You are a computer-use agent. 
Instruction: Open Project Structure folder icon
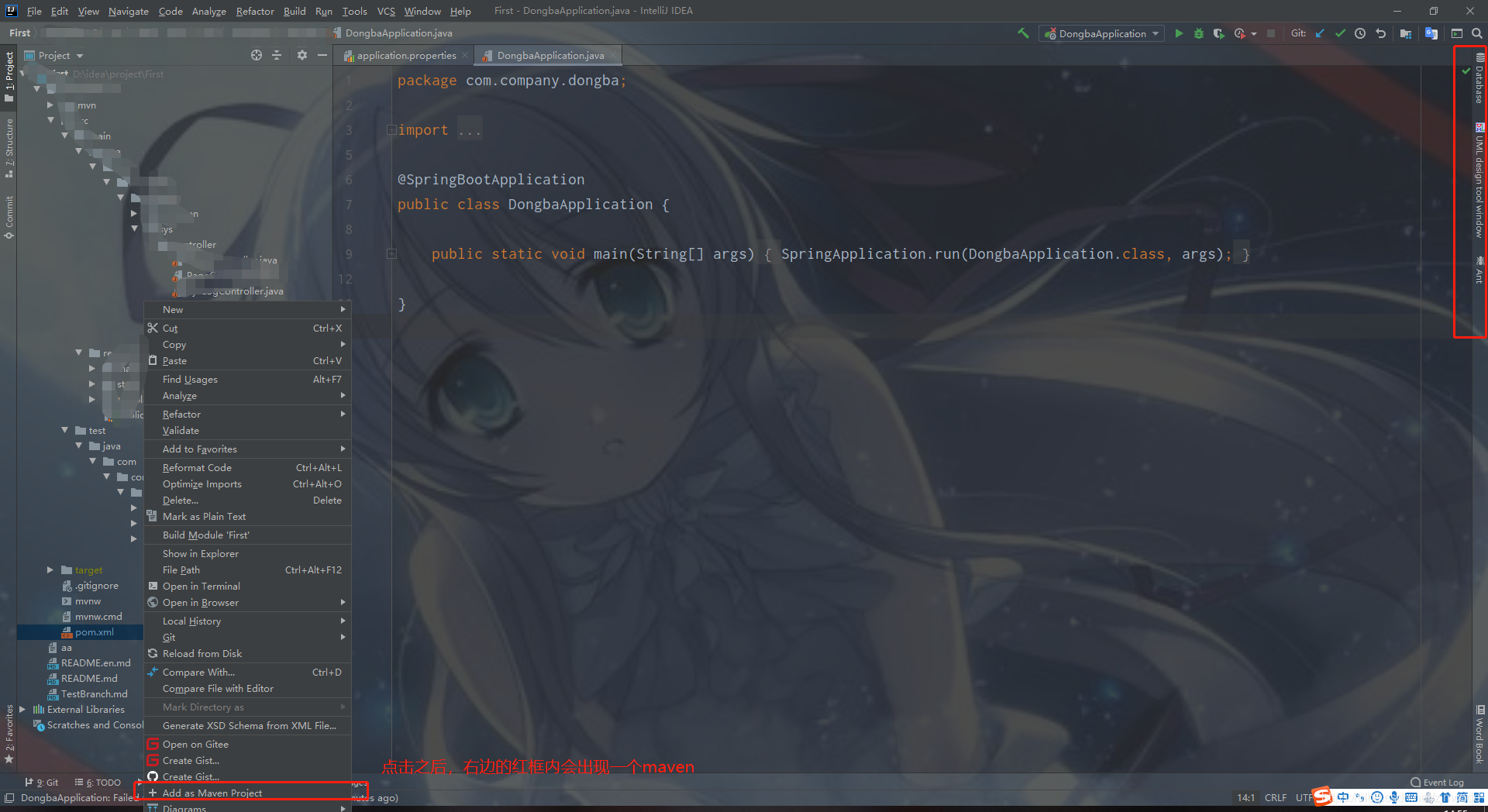click(1406, 33)
